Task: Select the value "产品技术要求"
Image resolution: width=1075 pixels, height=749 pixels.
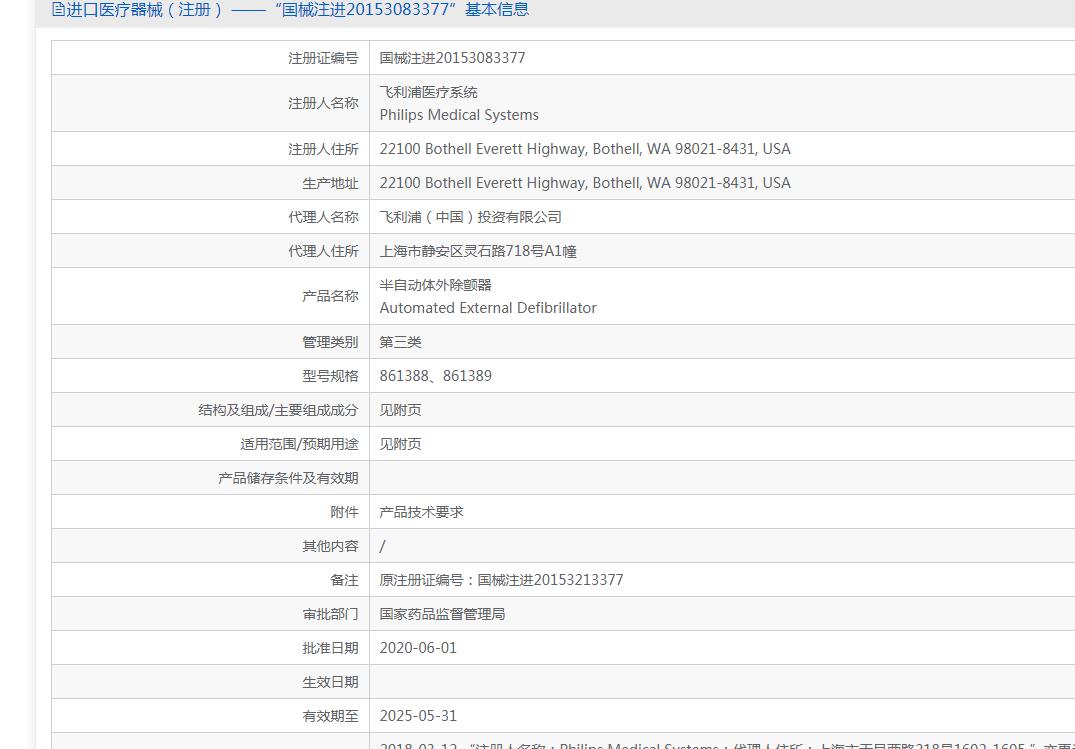Action: [x=422, y=512]
